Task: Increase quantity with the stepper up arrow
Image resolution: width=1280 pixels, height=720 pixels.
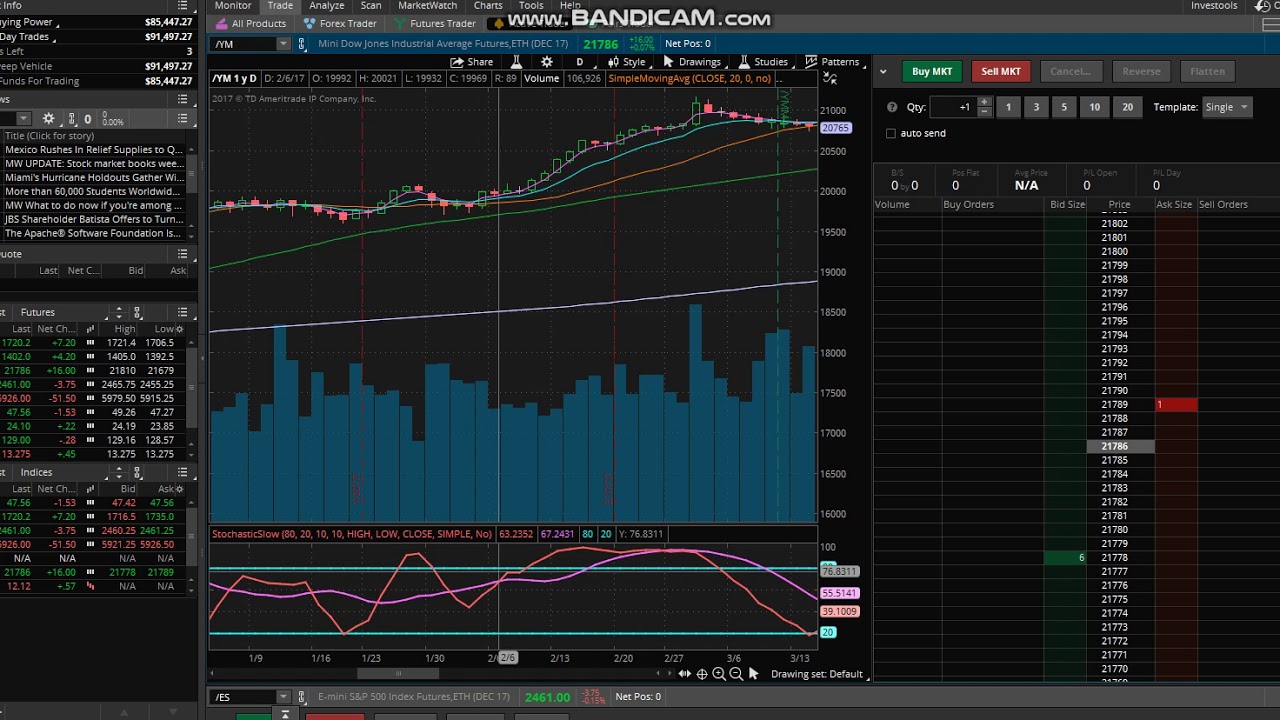Action: (x=984, y=102)
